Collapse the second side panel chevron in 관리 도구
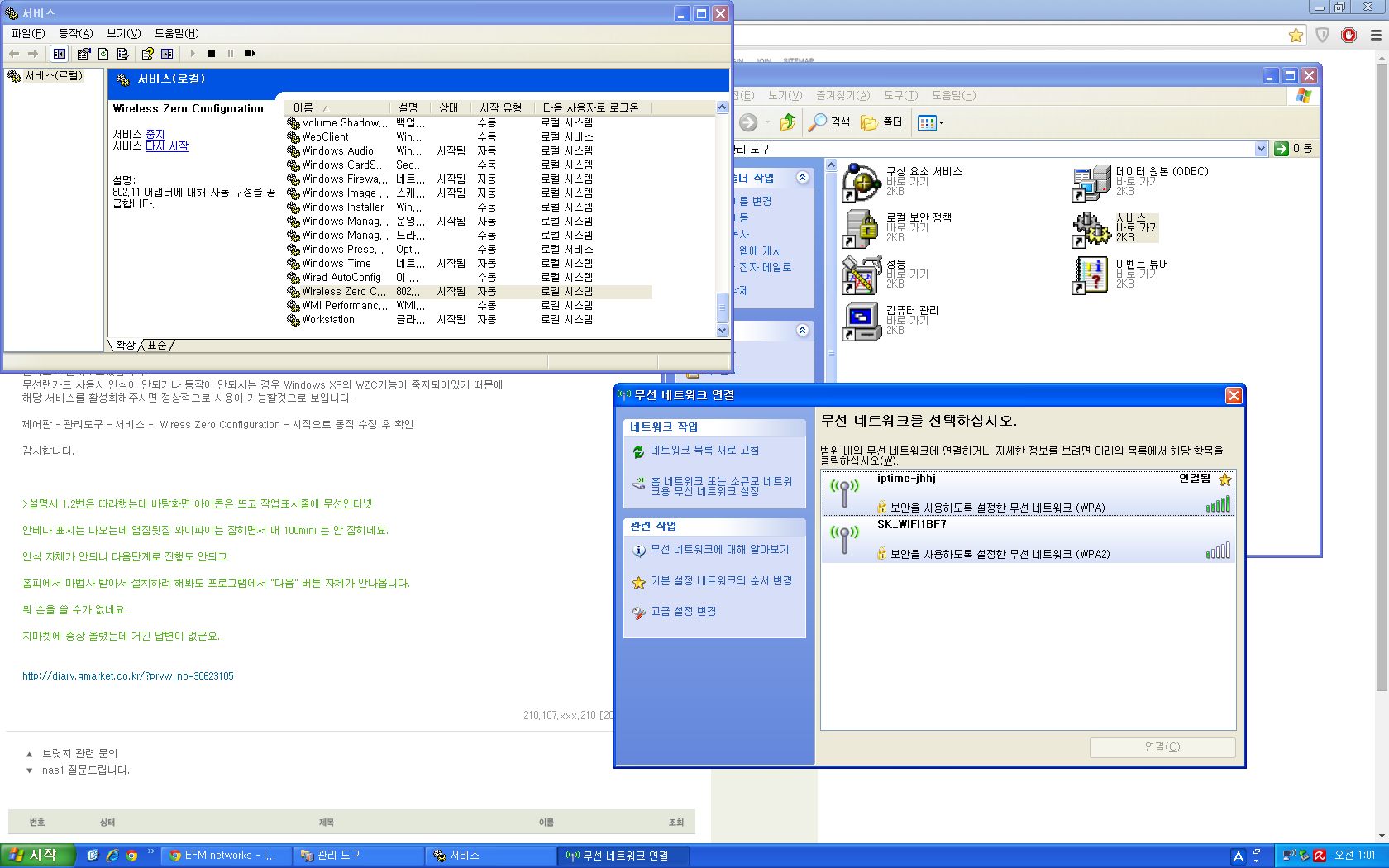The height and width of the screenshot is (868, 1389). 802,330
